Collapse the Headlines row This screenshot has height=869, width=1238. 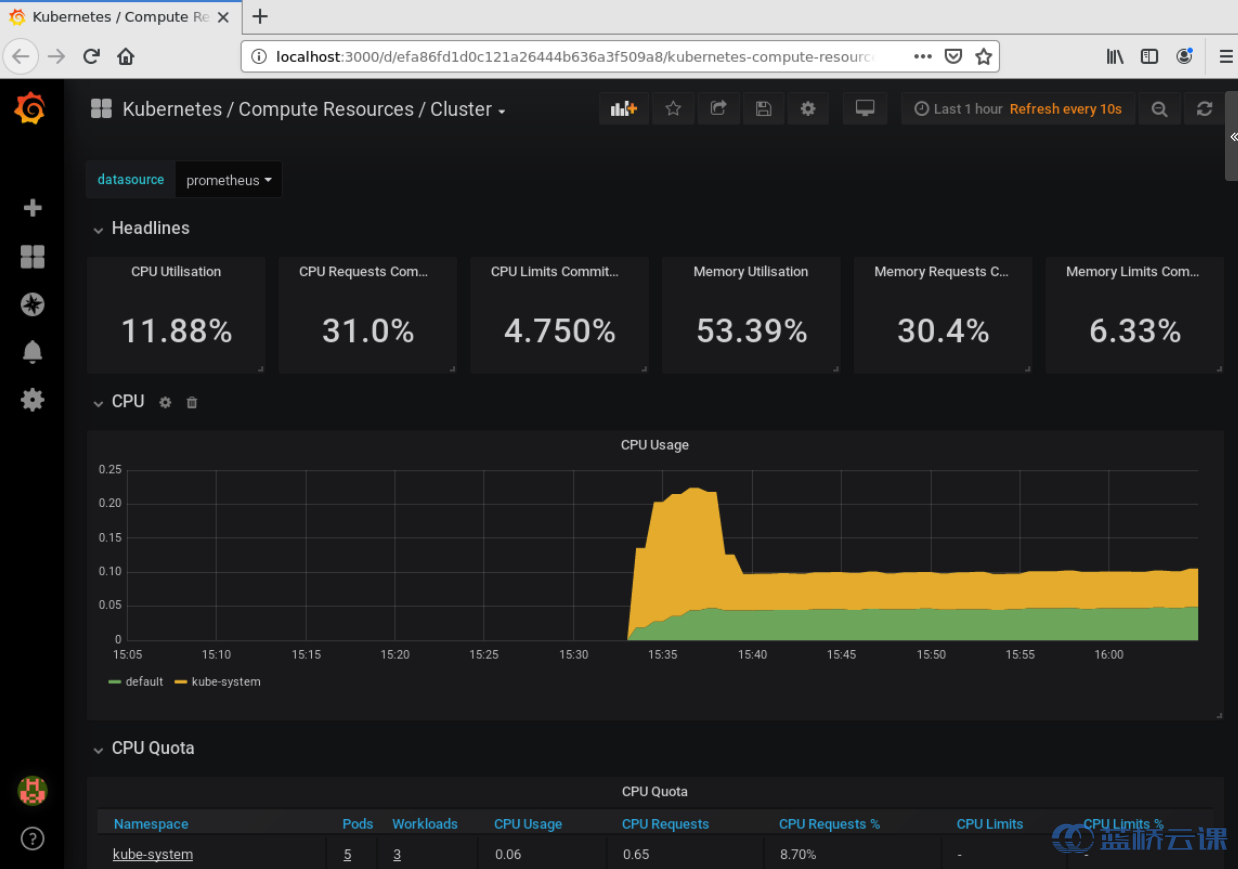coord(141,228)
